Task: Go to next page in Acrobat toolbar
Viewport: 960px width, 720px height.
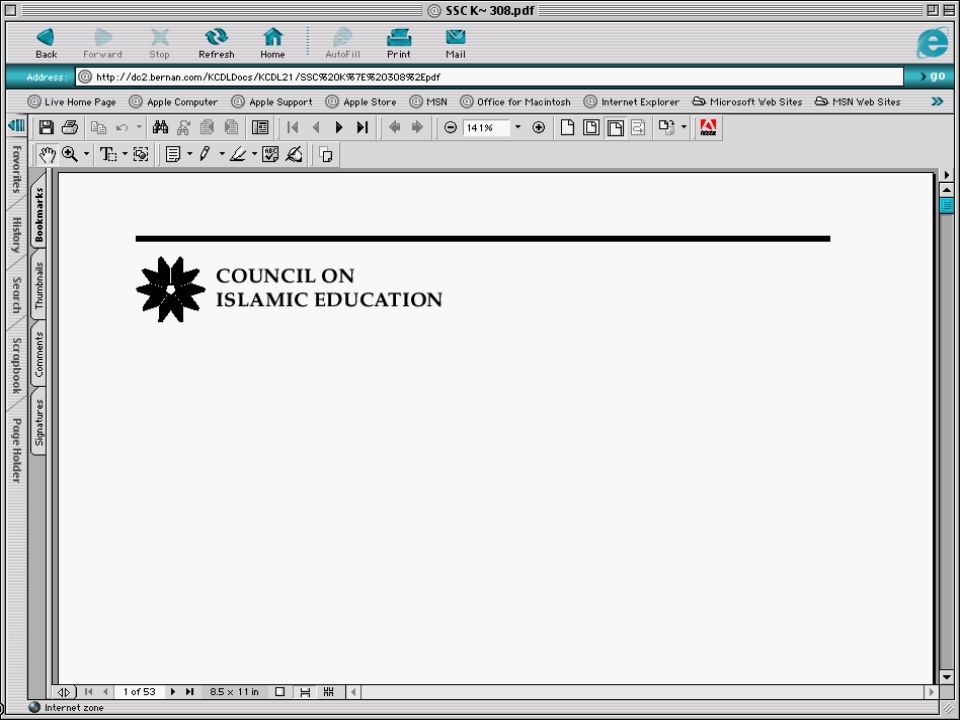Action: point(339,127)
